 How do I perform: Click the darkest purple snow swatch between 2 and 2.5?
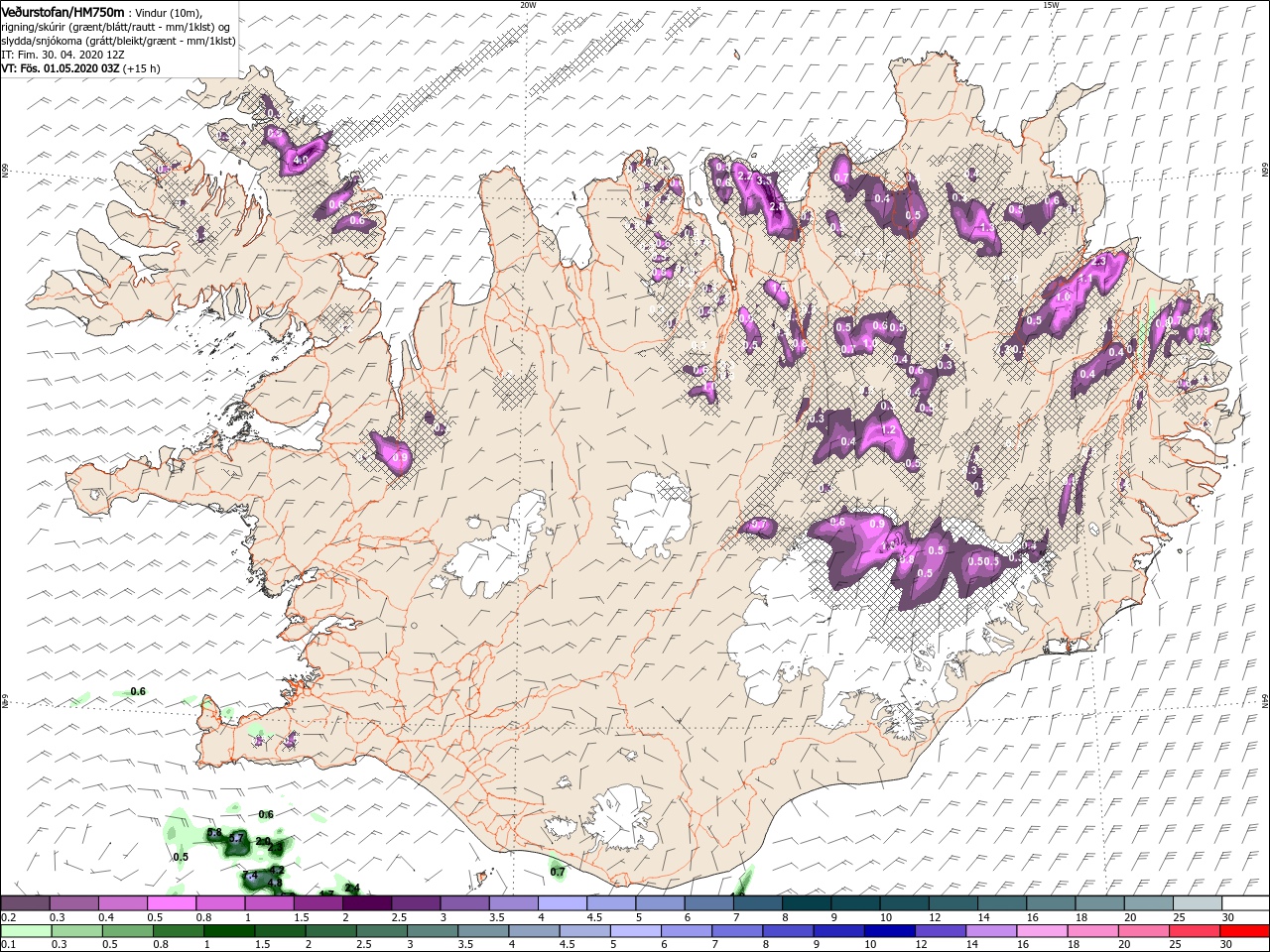point(366,903)
